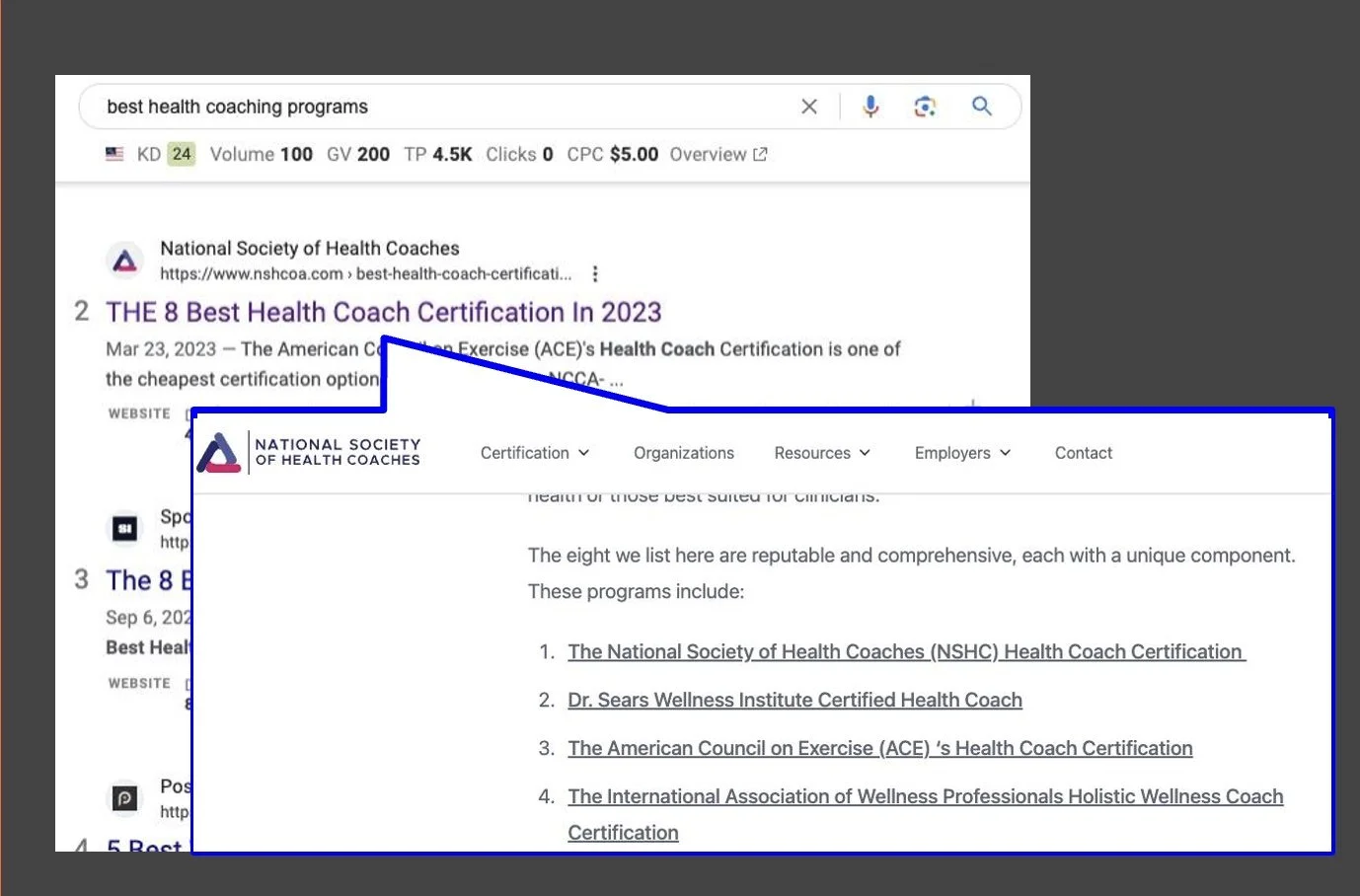Expand the Certification dropdown menu
Screen dimensions: 1360x896
pos(535,453)
